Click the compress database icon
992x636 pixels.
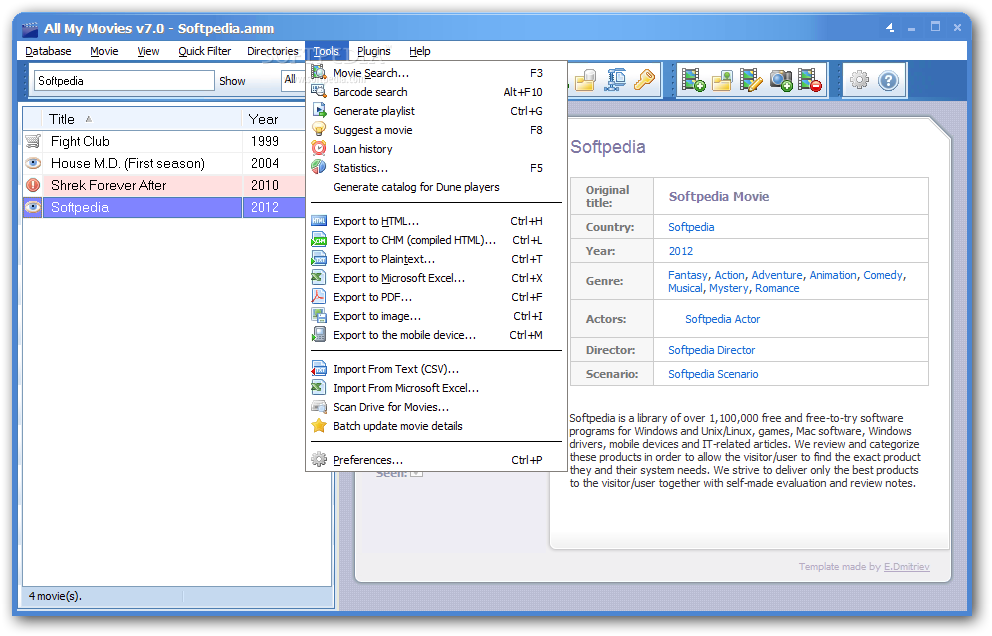pyautogui.click(x=616, y=80)
